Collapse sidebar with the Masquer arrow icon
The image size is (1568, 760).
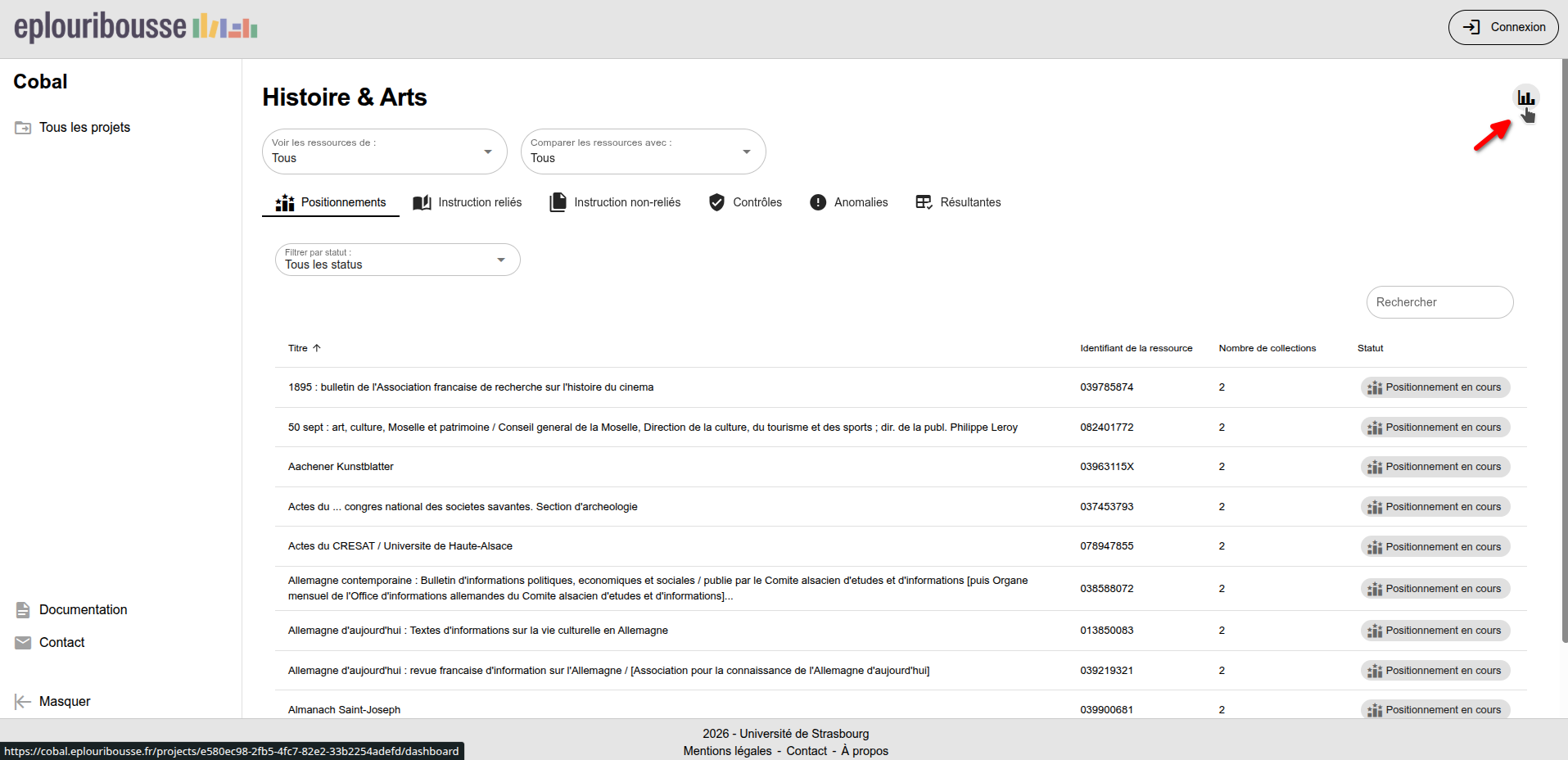[23, 702]
